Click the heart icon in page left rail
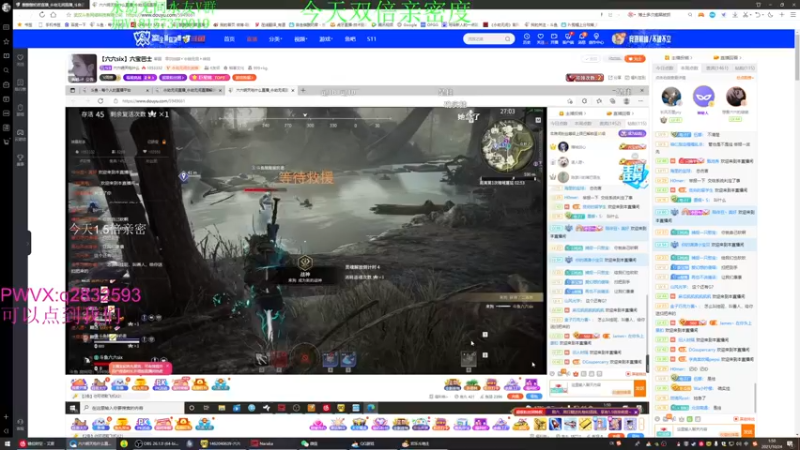The height and width of the screenshot is (450, 800). [20, 58]
